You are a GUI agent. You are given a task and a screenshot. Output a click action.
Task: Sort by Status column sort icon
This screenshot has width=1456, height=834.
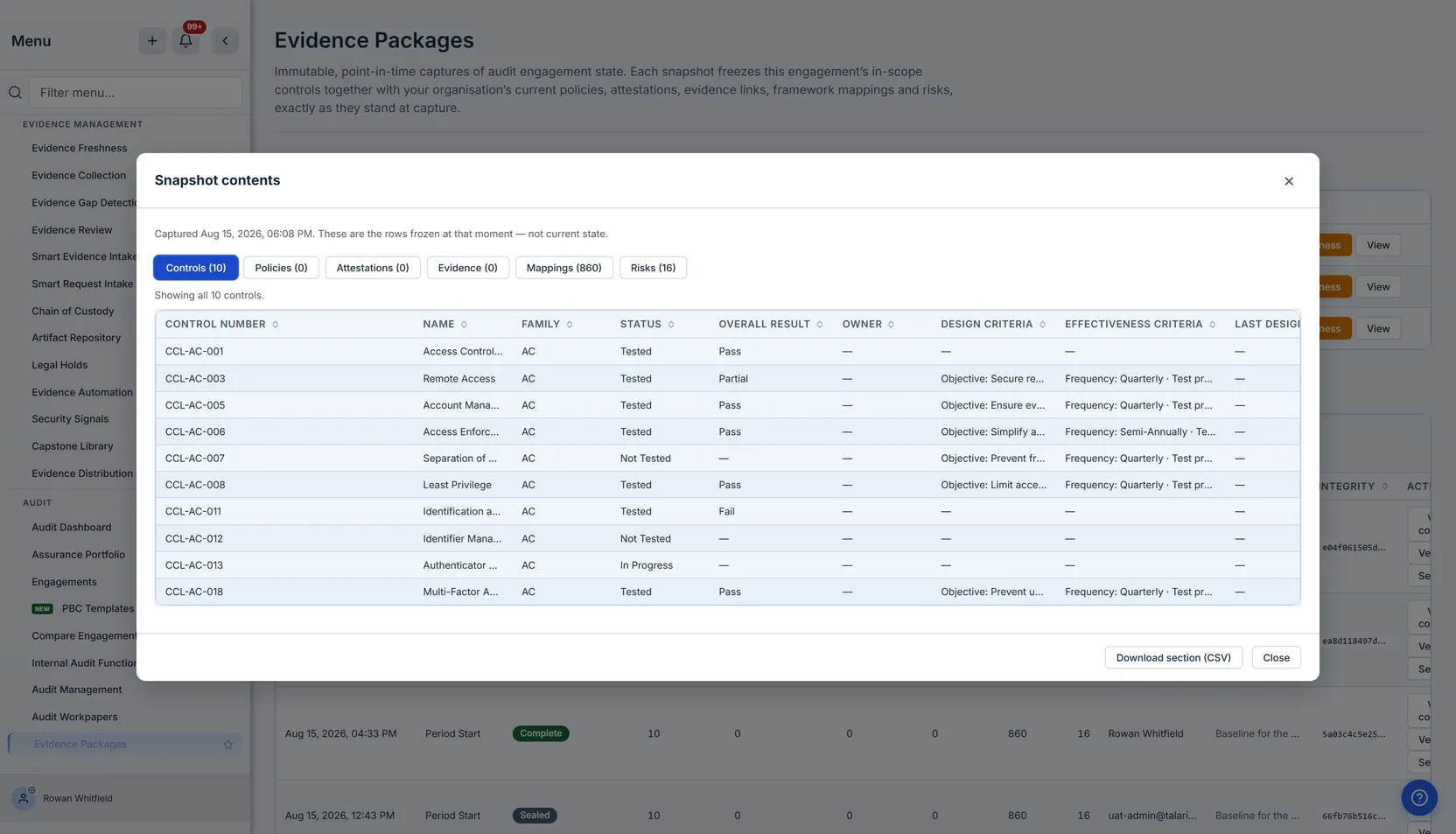pos(671,325)
